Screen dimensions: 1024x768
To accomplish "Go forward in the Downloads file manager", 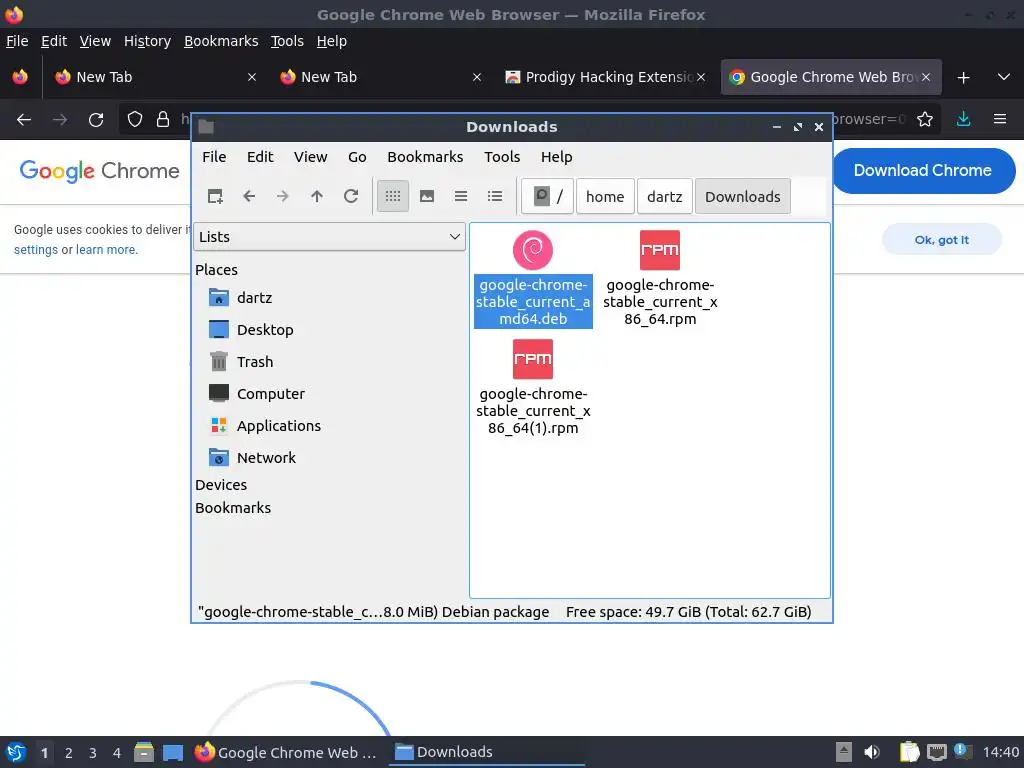I will pyautogui.click(x=283, y=196).
